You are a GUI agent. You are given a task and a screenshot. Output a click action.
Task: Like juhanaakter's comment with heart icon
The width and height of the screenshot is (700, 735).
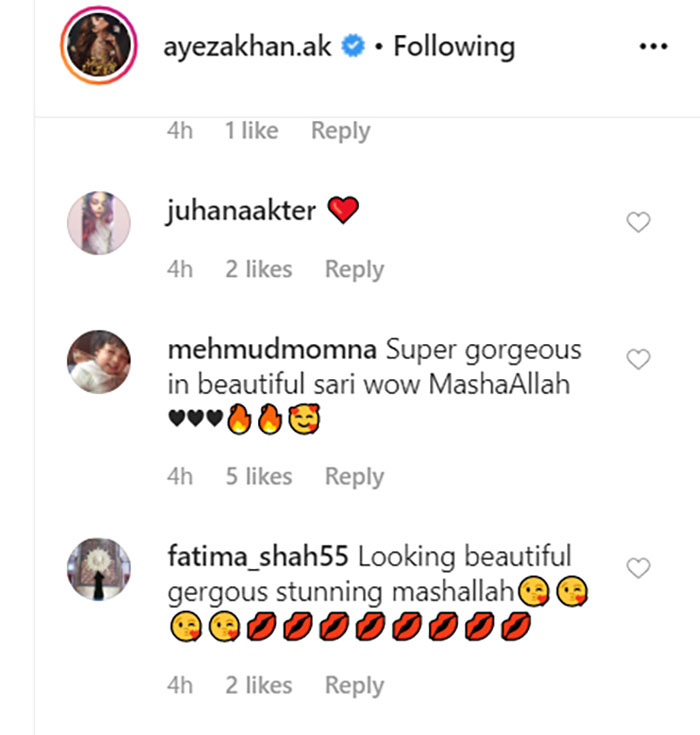point(637,223)
